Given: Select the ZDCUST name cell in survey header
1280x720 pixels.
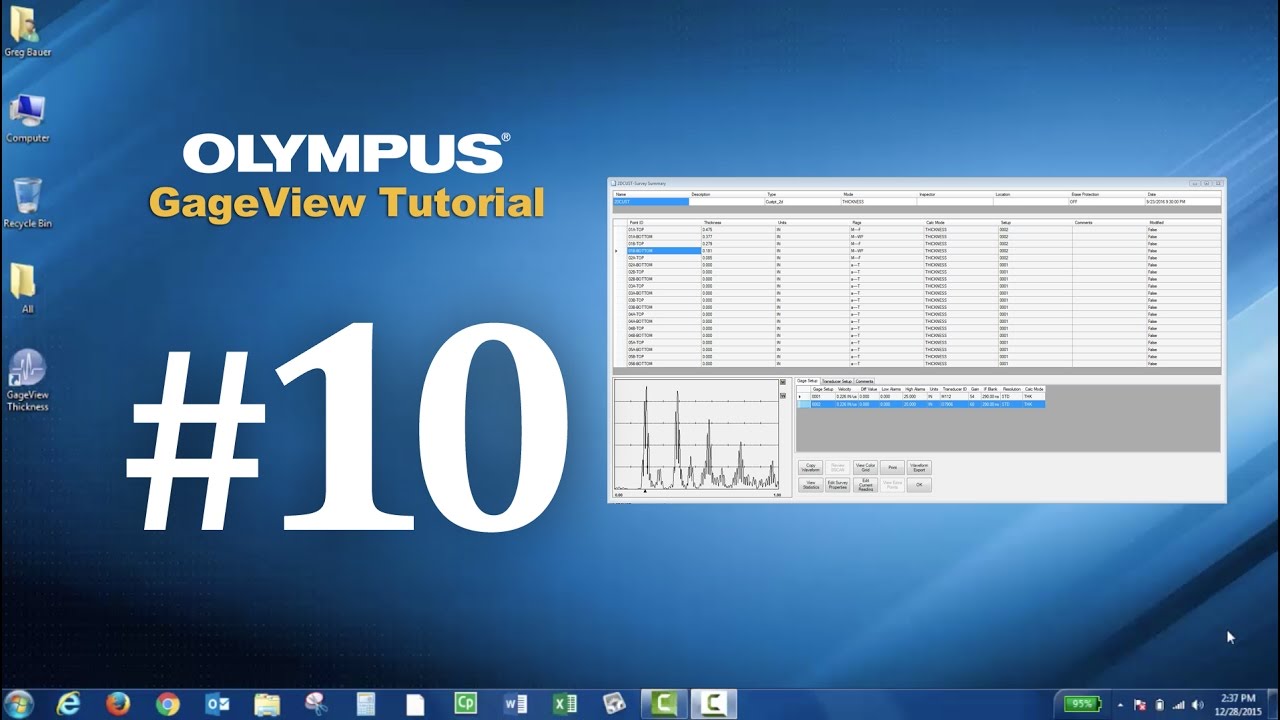Looking at the screenshot, I should (651, 202).
